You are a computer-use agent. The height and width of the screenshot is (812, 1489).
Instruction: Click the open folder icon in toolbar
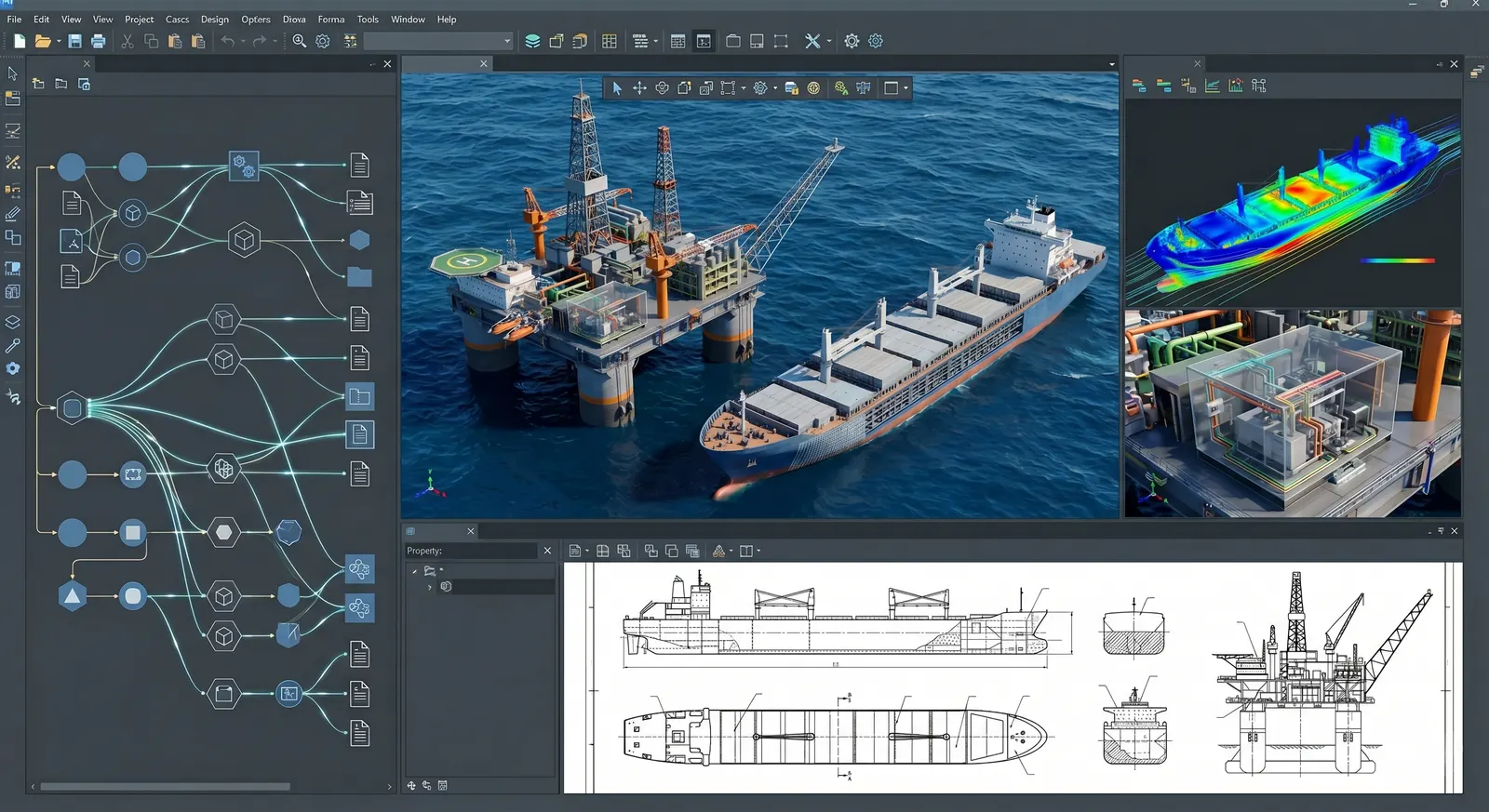click(x=43, y=41)
